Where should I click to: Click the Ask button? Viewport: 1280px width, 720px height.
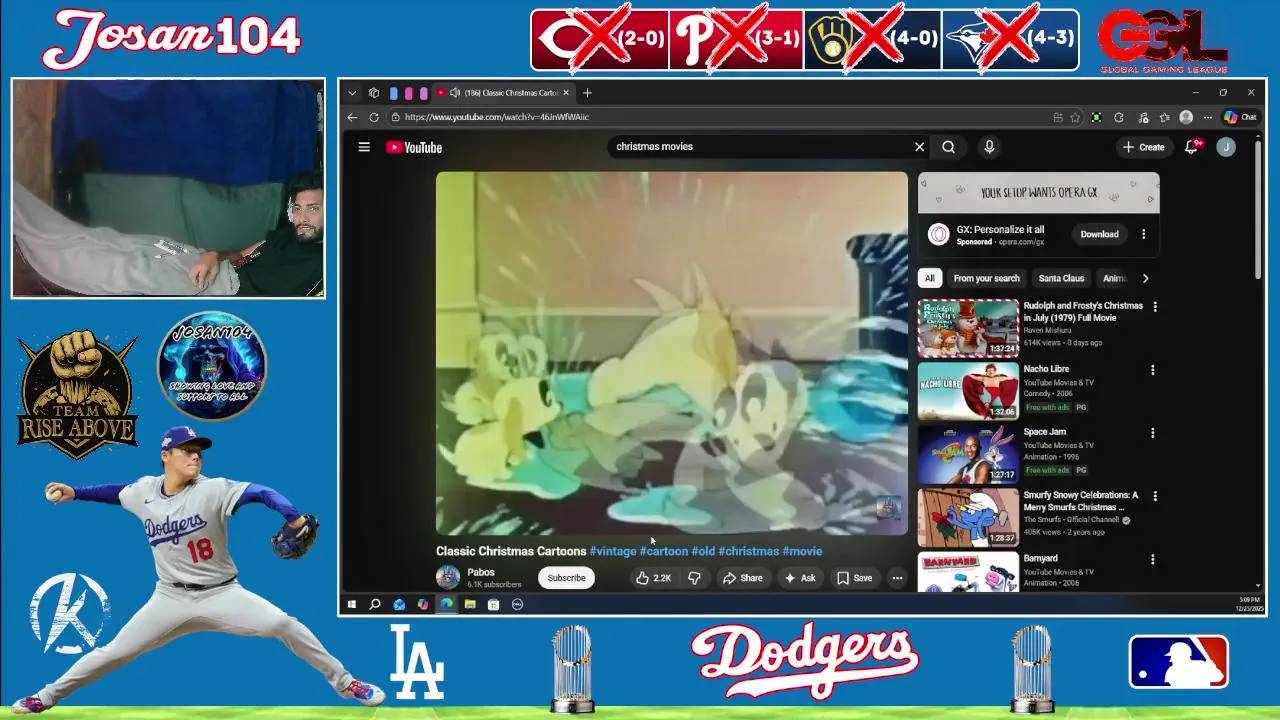pos(800,578)
